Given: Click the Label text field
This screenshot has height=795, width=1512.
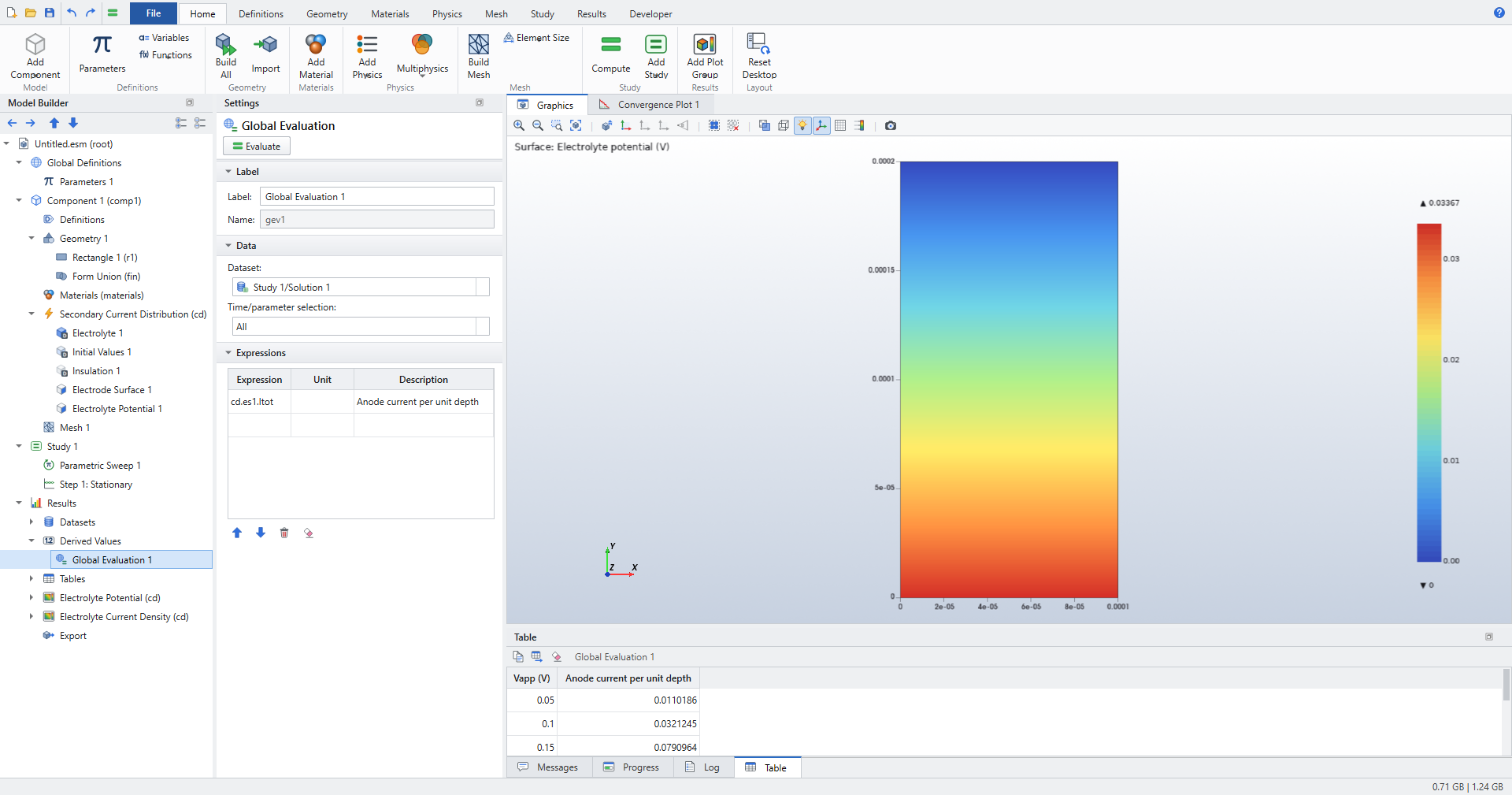Looking at the screenshot, I should (x=378, y=197).
